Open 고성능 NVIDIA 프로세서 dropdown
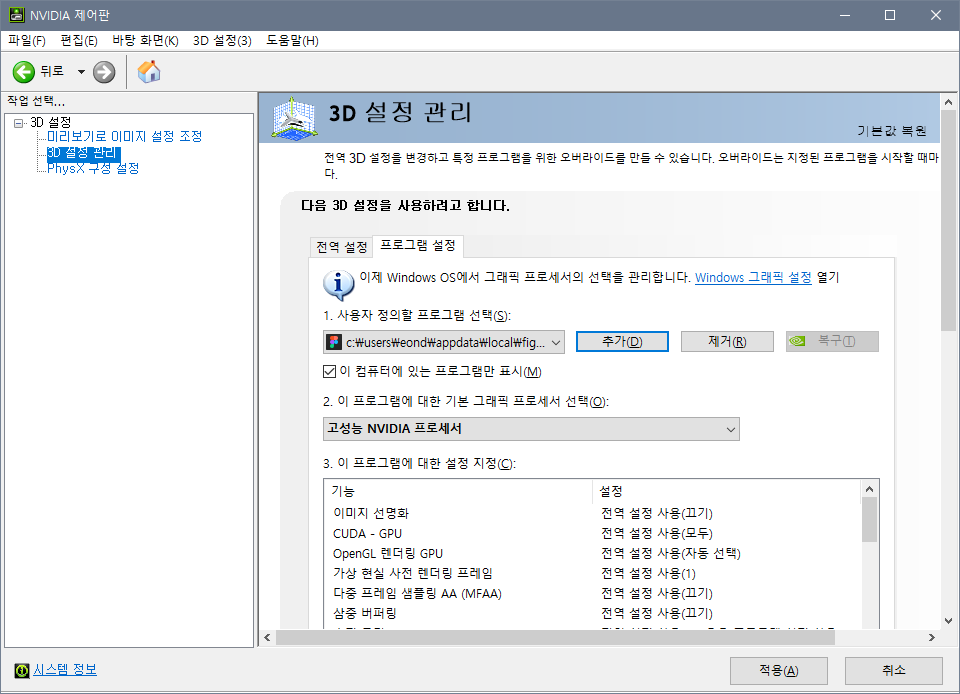This screenshot has height=694, width=960. (x=531, y=429)
